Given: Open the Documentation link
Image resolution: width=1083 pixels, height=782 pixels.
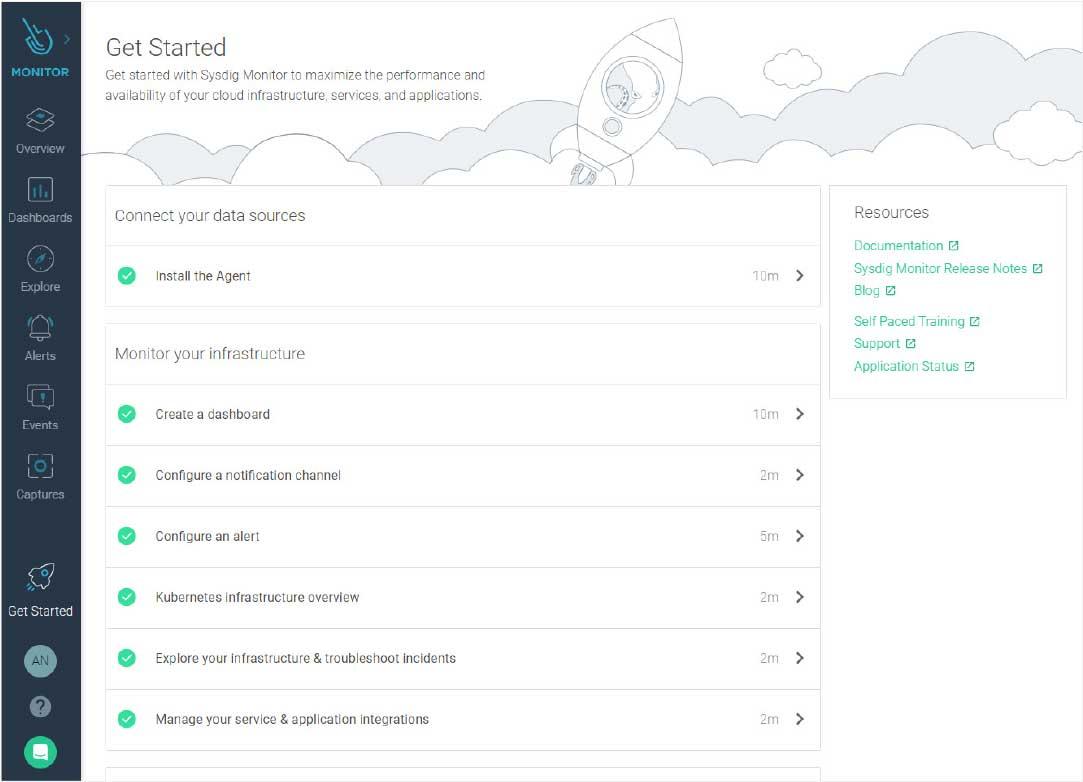Looking at the screenshot, I should coord(898,245).
